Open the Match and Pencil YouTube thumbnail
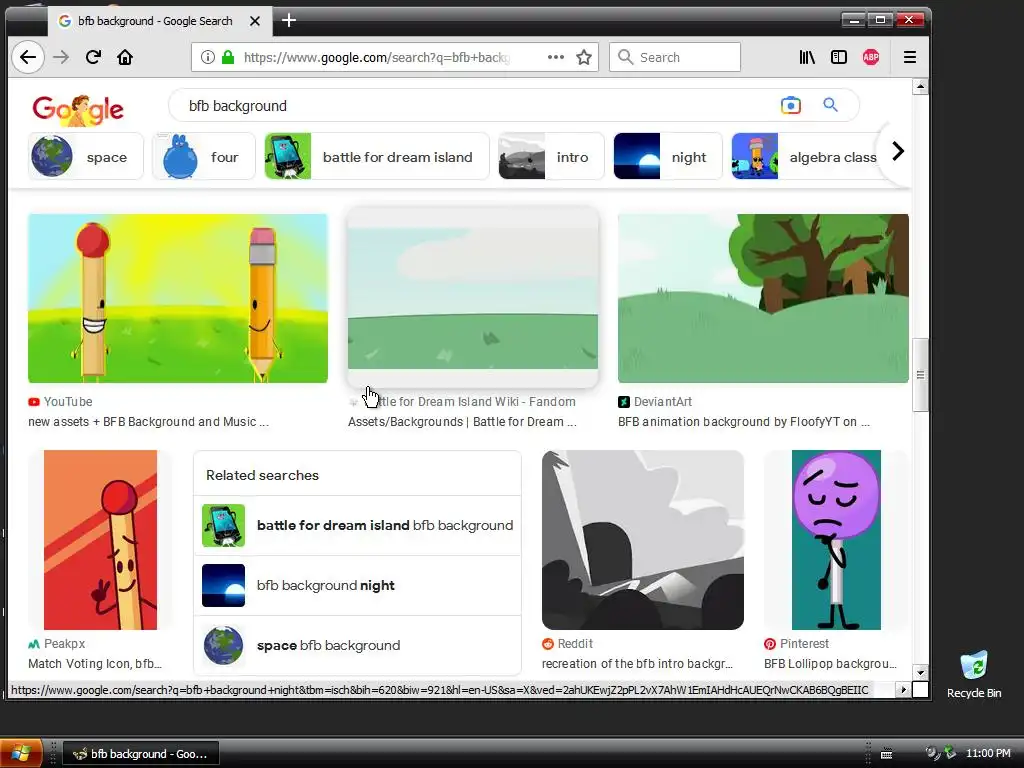This screenshot has height=768, width=1024. pos(178,298)
